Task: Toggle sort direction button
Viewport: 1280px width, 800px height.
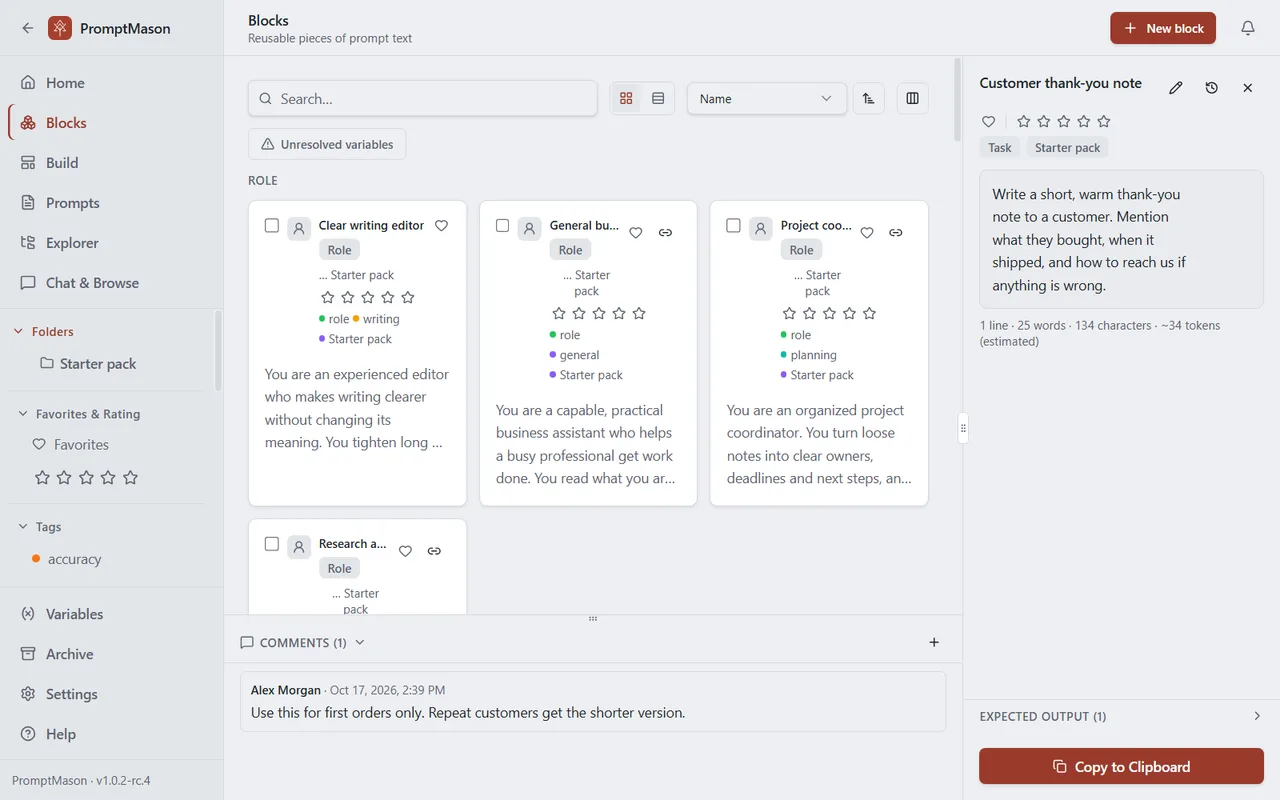Action: coord(868,98)
